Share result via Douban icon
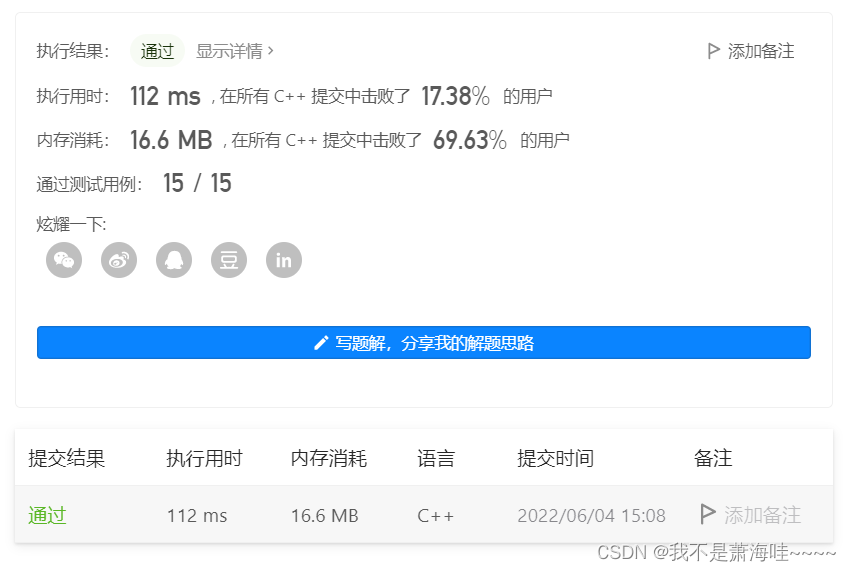Viewport: 851px width, 572px height. point(229,260)
